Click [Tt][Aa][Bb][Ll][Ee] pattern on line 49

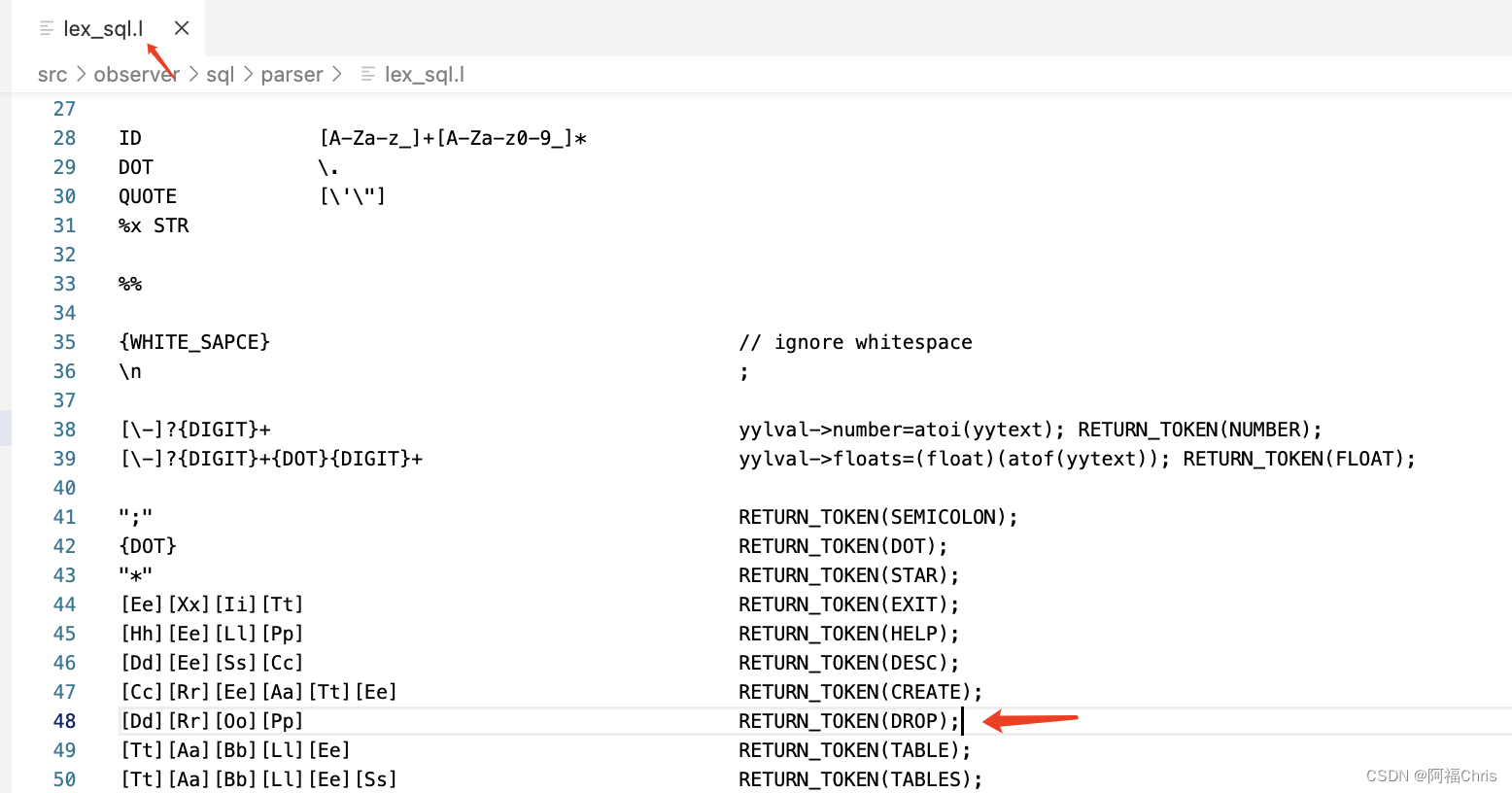(235, 750)
